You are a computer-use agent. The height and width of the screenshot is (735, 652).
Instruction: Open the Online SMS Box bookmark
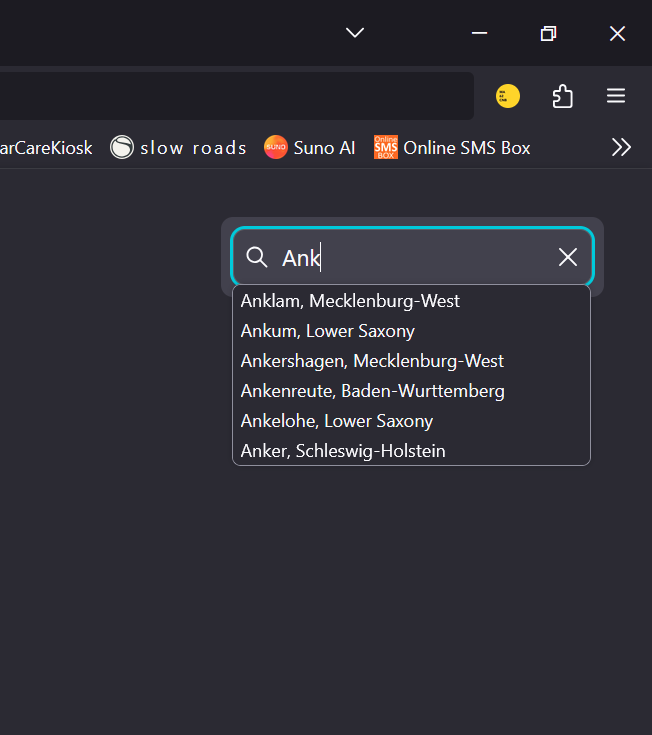452,148
